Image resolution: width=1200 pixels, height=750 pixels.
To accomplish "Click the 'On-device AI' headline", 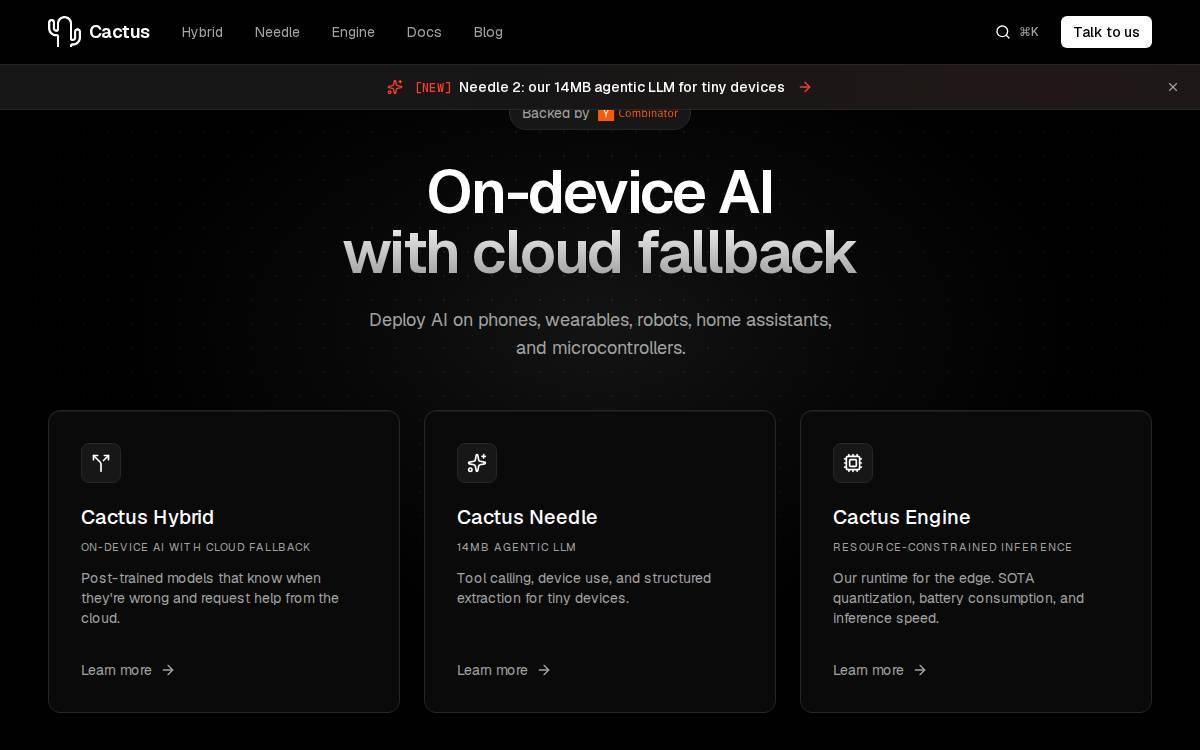I will pyautogui.click(x=600, y=192).
